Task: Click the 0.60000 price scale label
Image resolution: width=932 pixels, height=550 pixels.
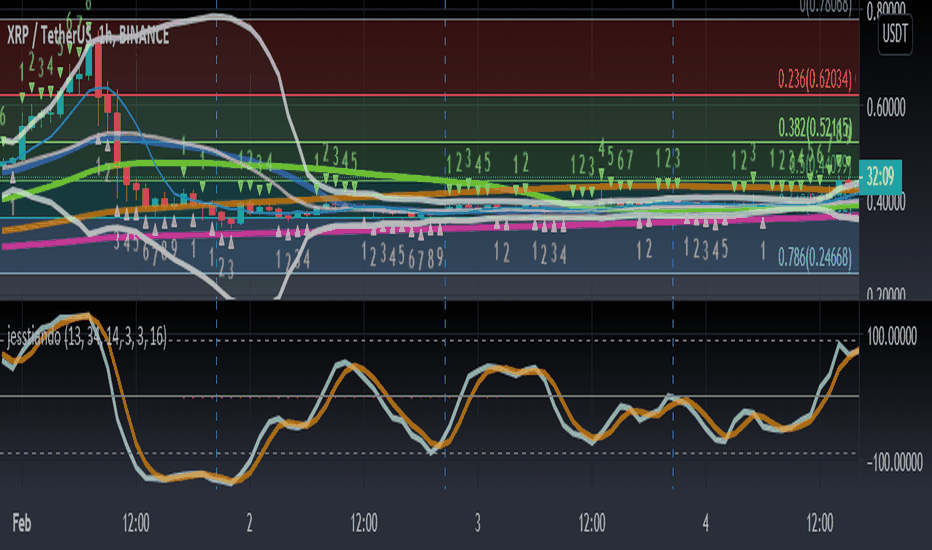Action: [x=886, y=108]
